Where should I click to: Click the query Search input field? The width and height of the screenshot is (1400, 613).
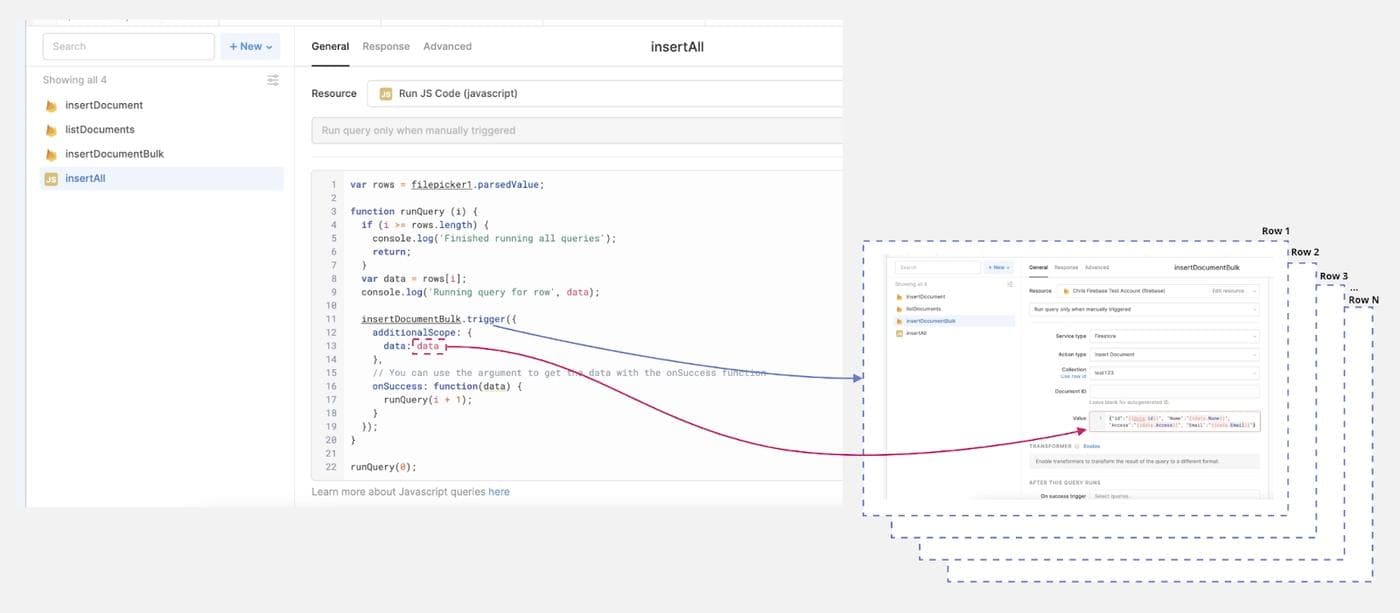point(128,46)
